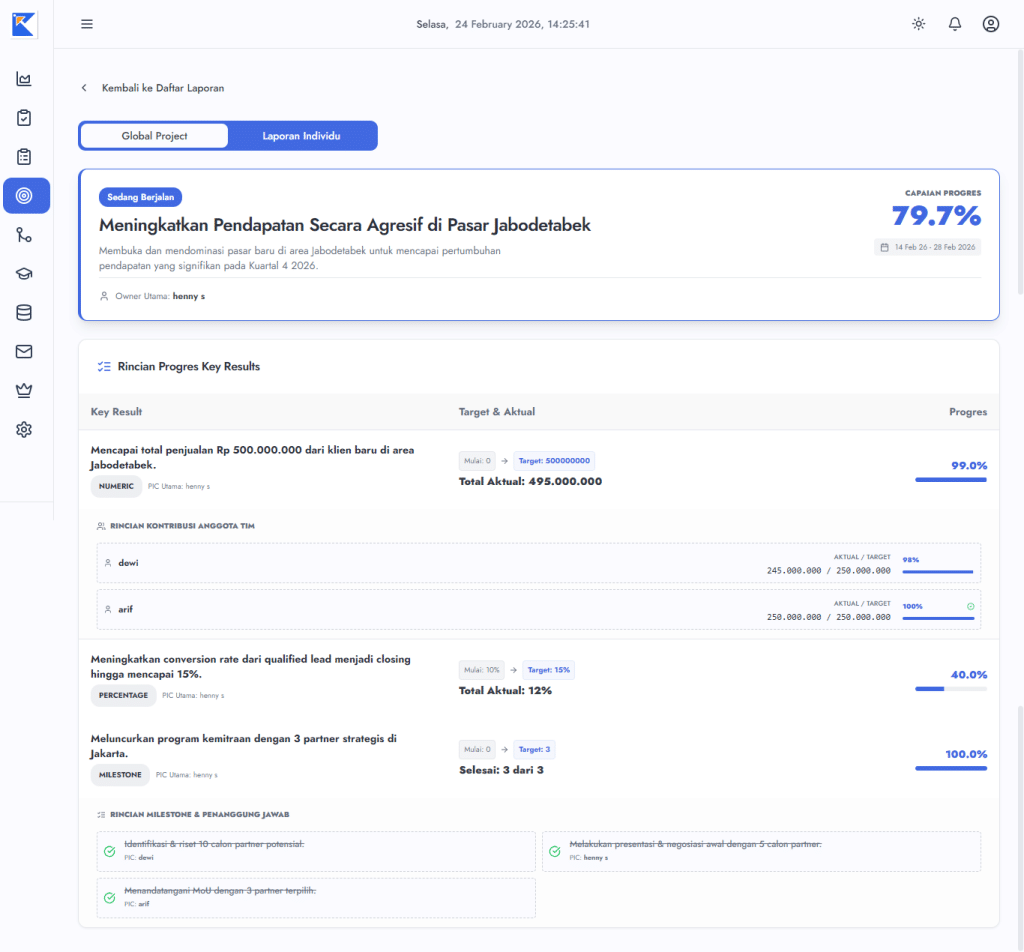Open the settings gear sidebar icon

pyautogui.click(x=24, y=430)
